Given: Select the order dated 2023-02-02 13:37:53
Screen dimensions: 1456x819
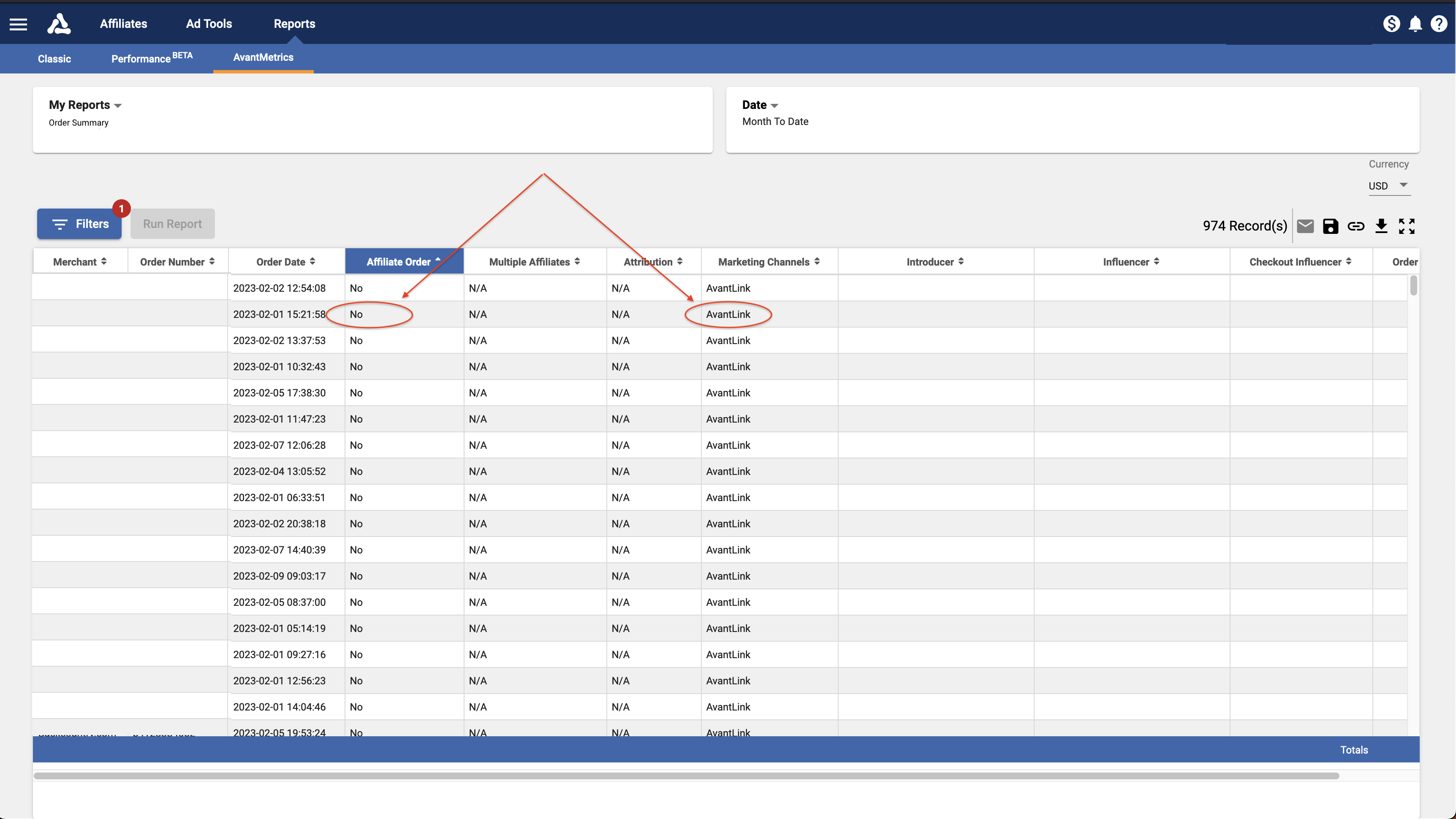Looking at the screenshot, I should tap(279, 340).
